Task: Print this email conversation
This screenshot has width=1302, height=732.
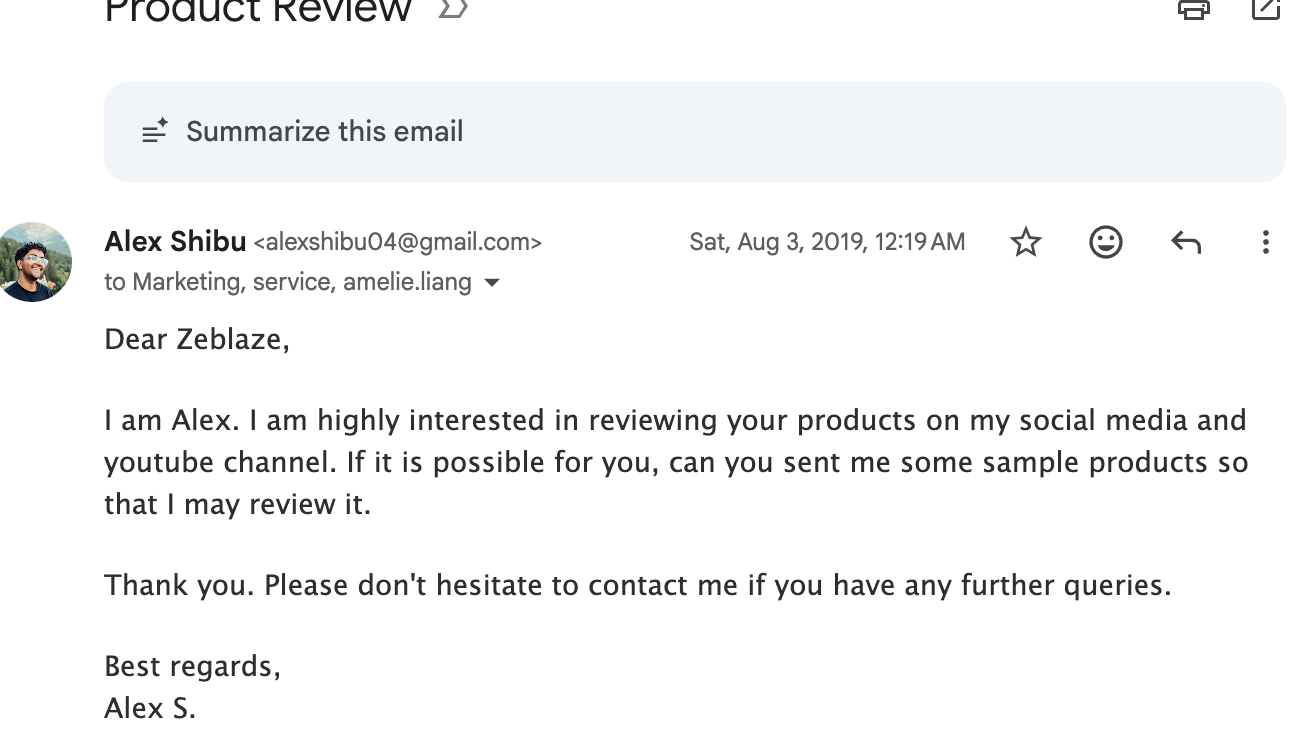Action: click(x=1193, y=9)
